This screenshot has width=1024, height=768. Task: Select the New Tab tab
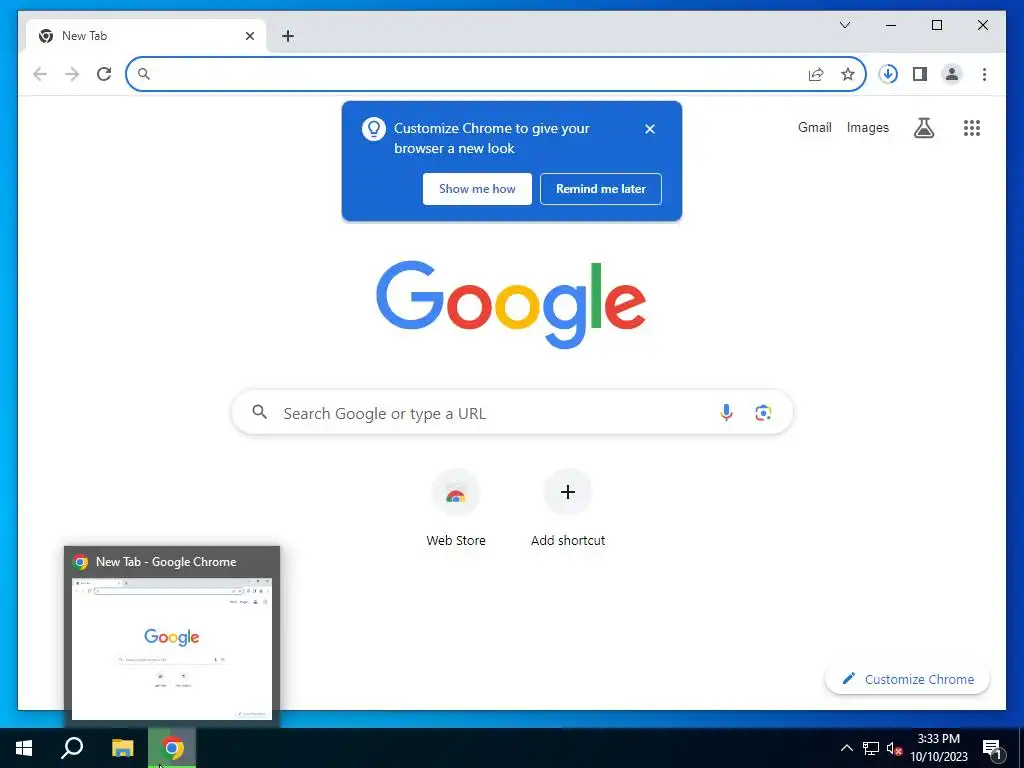click(146, 36)
